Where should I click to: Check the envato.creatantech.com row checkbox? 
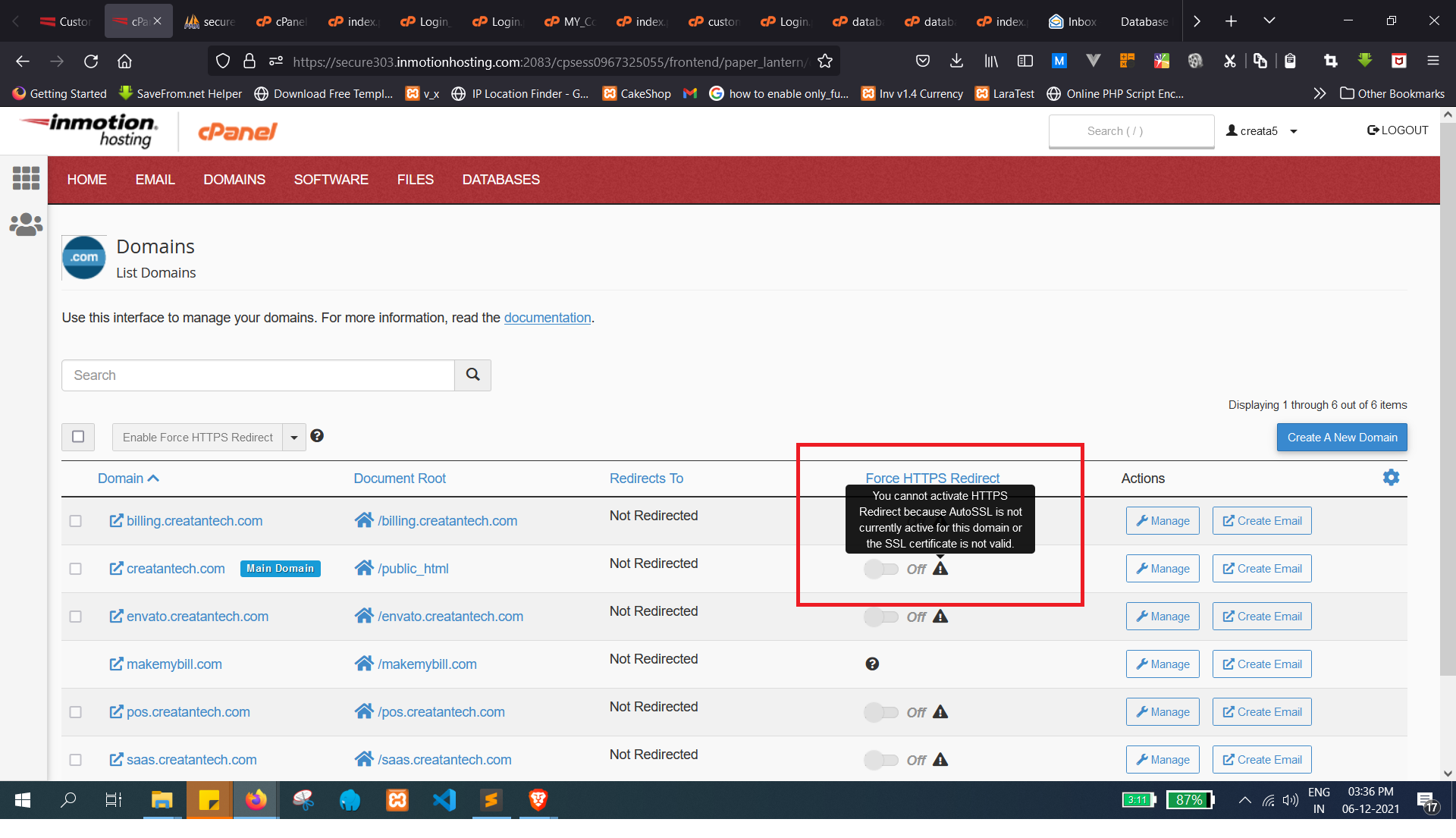76,617
